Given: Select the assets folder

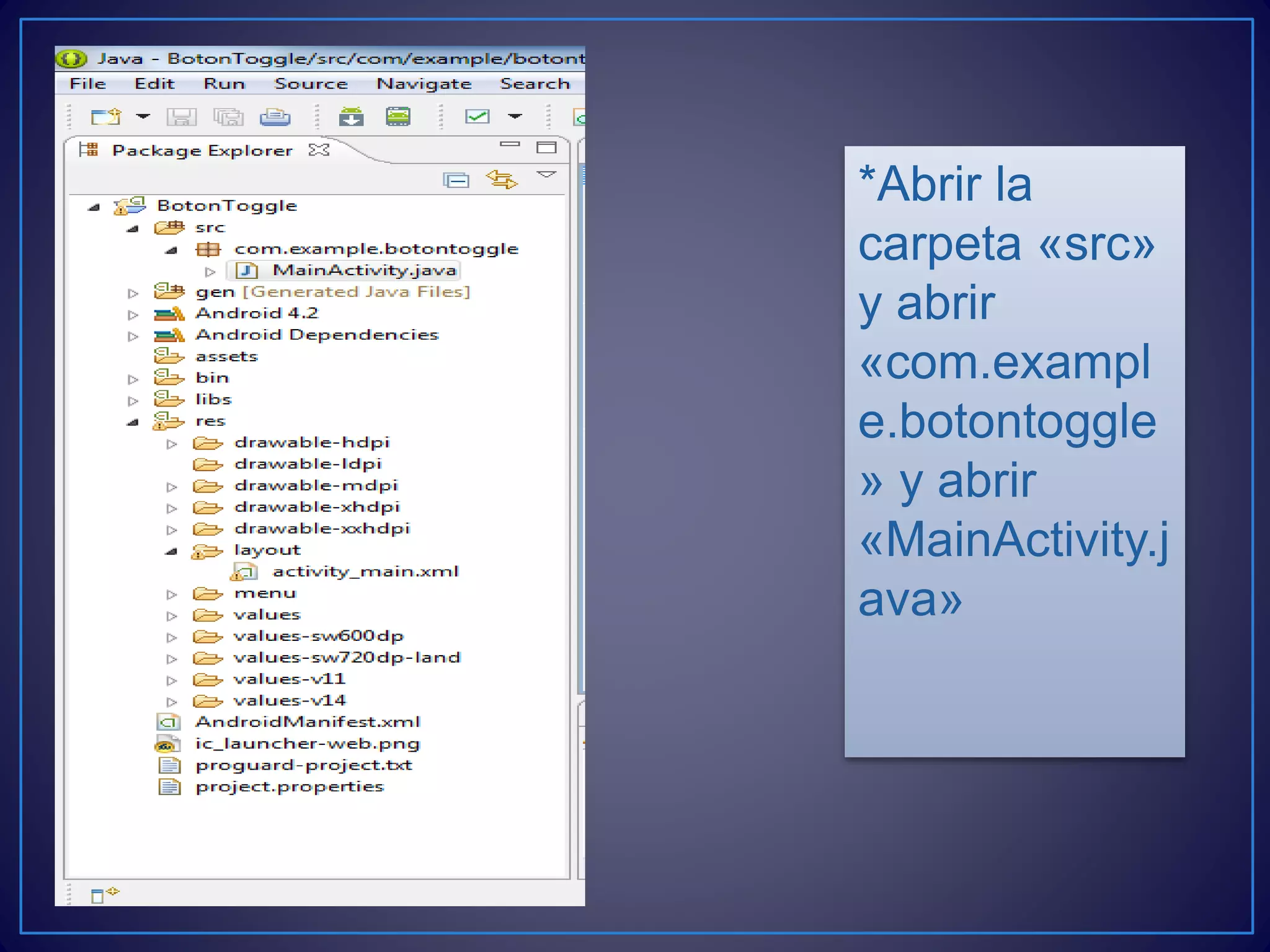Looking at the screenshot, I should click(226, 356).
